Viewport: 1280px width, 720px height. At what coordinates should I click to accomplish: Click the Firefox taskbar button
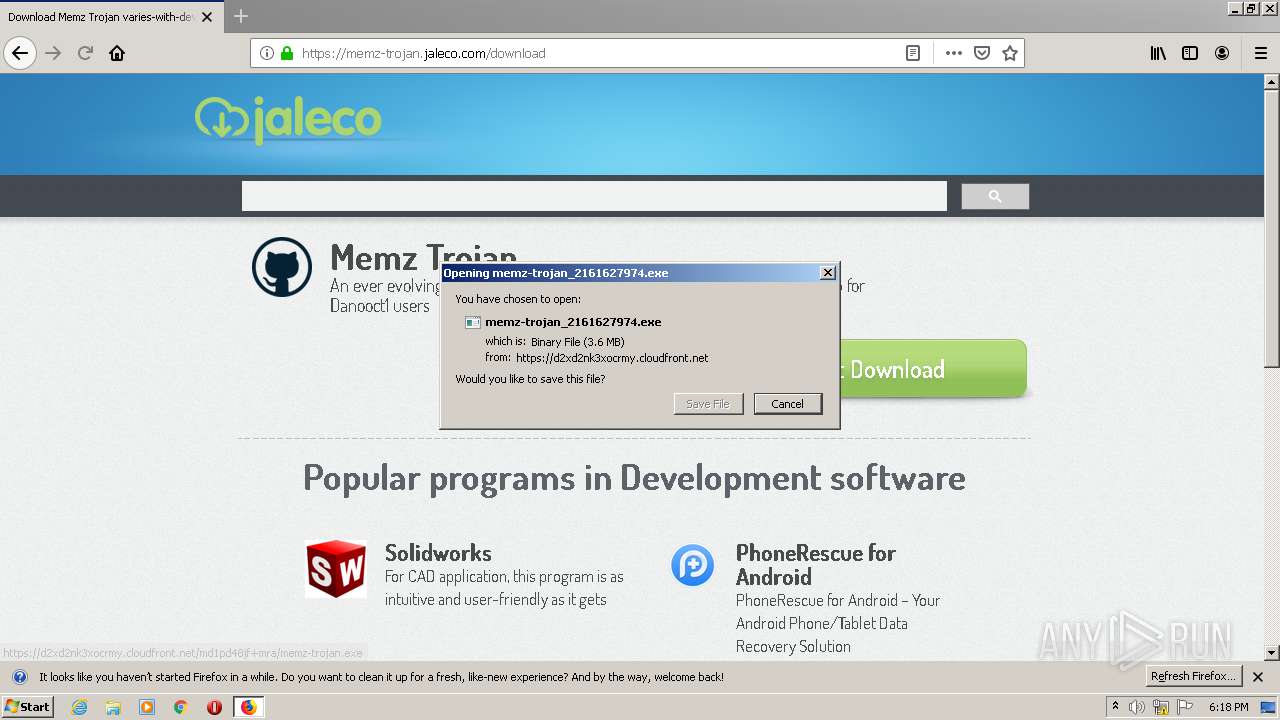pos(248,707)
